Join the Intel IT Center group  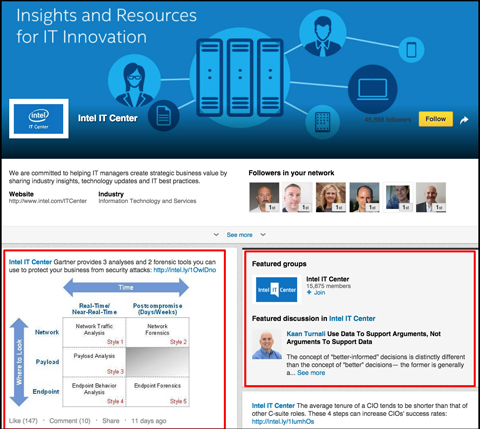click(x=319, y=293)
